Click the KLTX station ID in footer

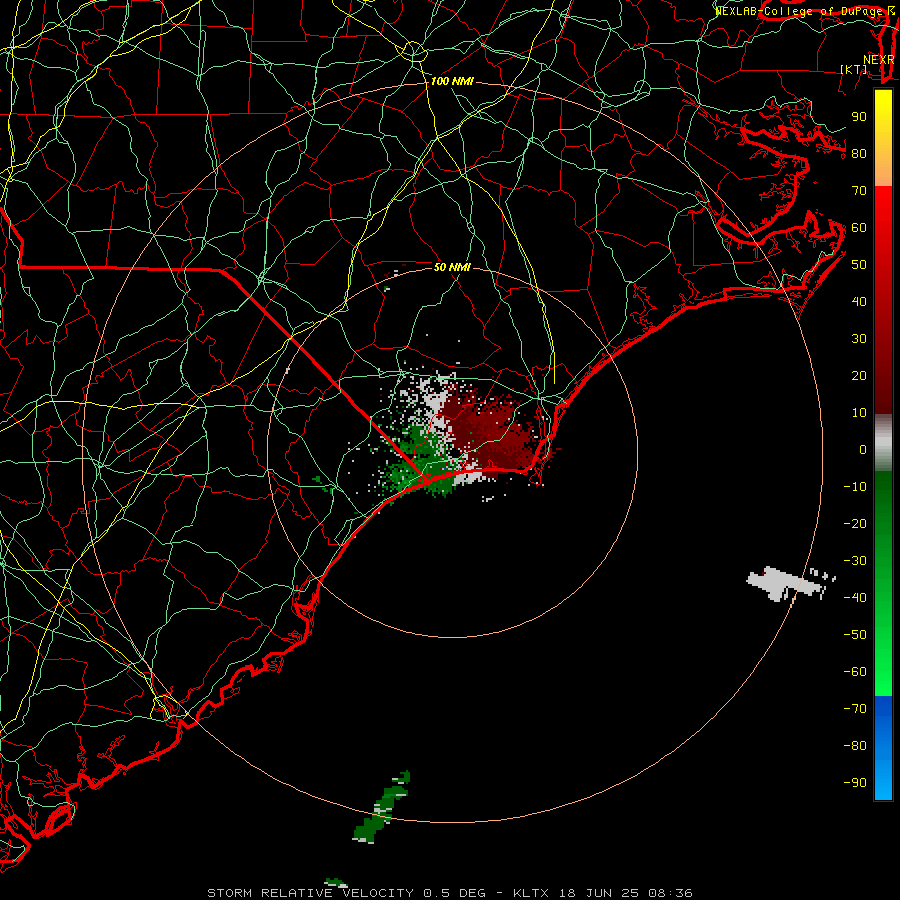click(x=531, y=893)
